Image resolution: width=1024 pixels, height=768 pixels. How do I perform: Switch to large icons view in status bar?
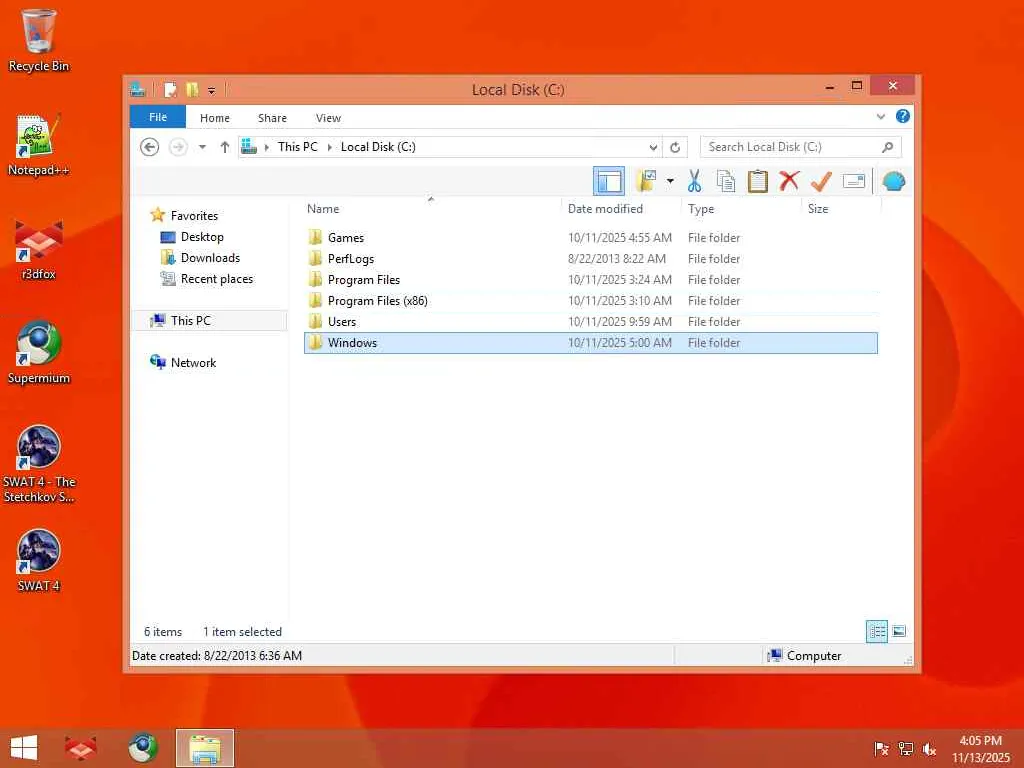coord(899,631)
